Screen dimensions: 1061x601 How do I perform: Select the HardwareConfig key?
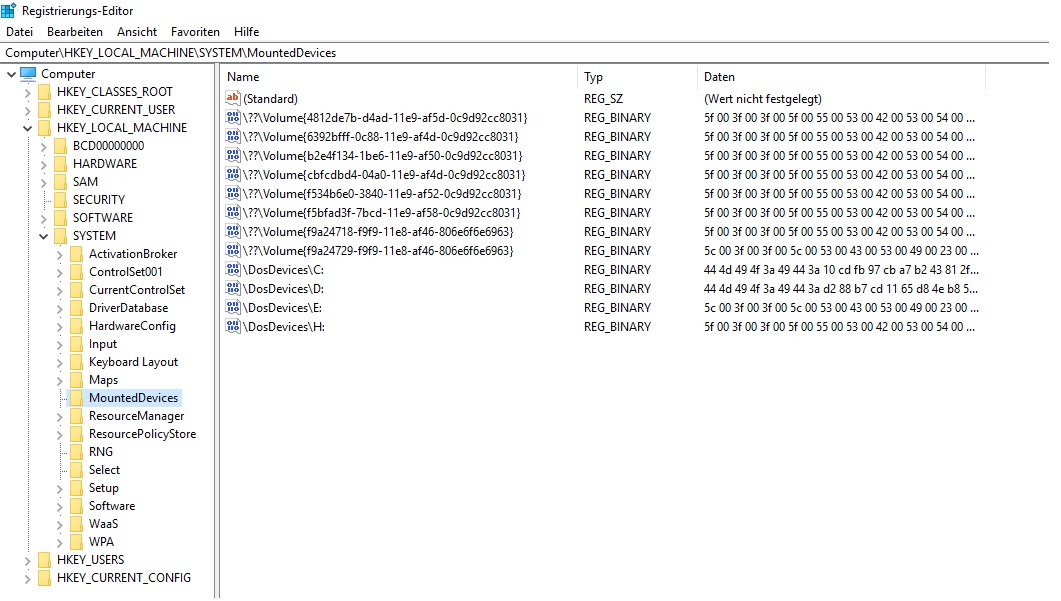[x=132, y=326]
